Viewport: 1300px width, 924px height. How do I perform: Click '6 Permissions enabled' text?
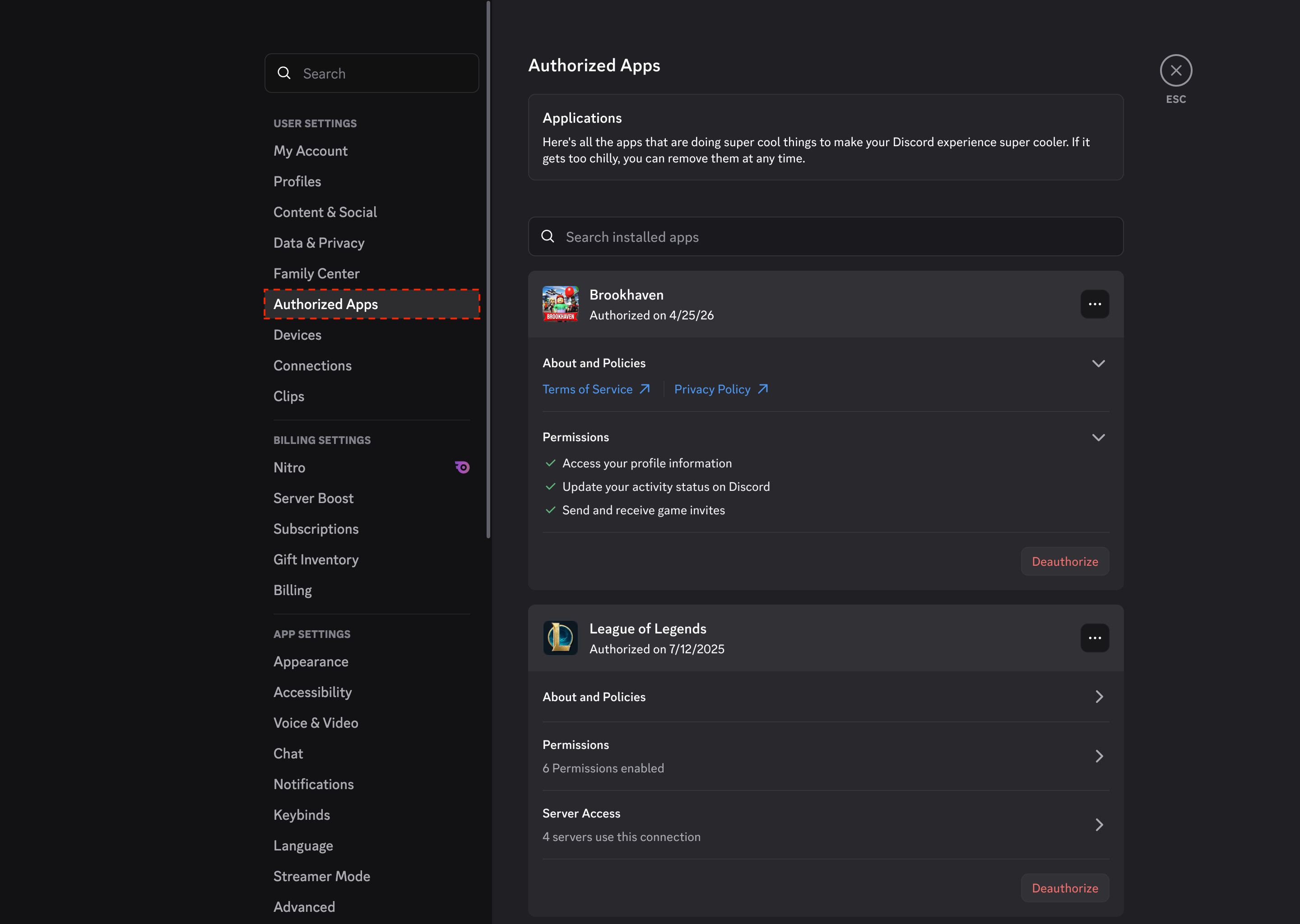click(x=603, y=769)
